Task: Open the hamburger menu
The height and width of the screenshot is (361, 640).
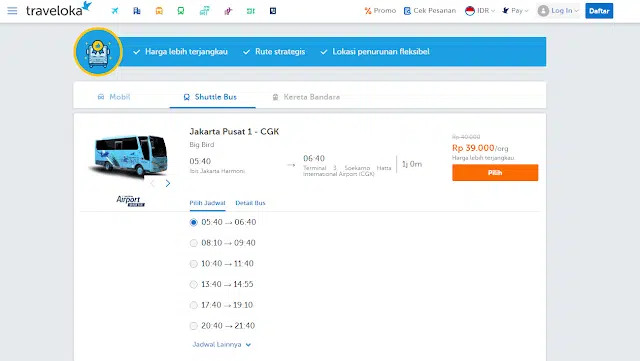Action: (x=12, y=11)
